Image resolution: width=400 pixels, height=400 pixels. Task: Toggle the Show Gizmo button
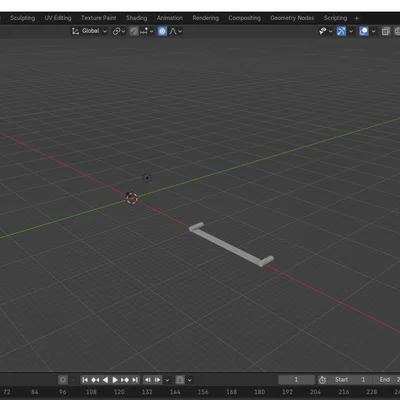(x=341, y=31)
